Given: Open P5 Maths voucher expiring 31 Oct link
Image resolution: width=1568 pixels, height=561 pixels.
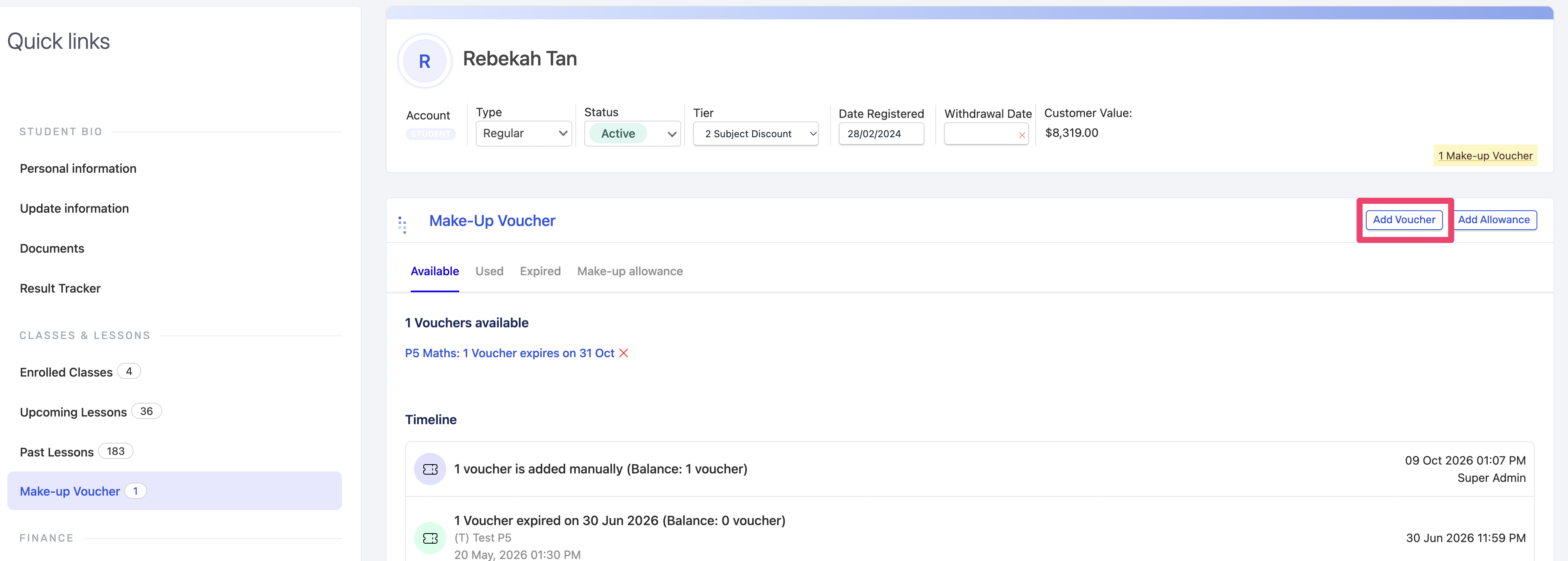Looking at the screenshot, I should click(x=510, y=353).
